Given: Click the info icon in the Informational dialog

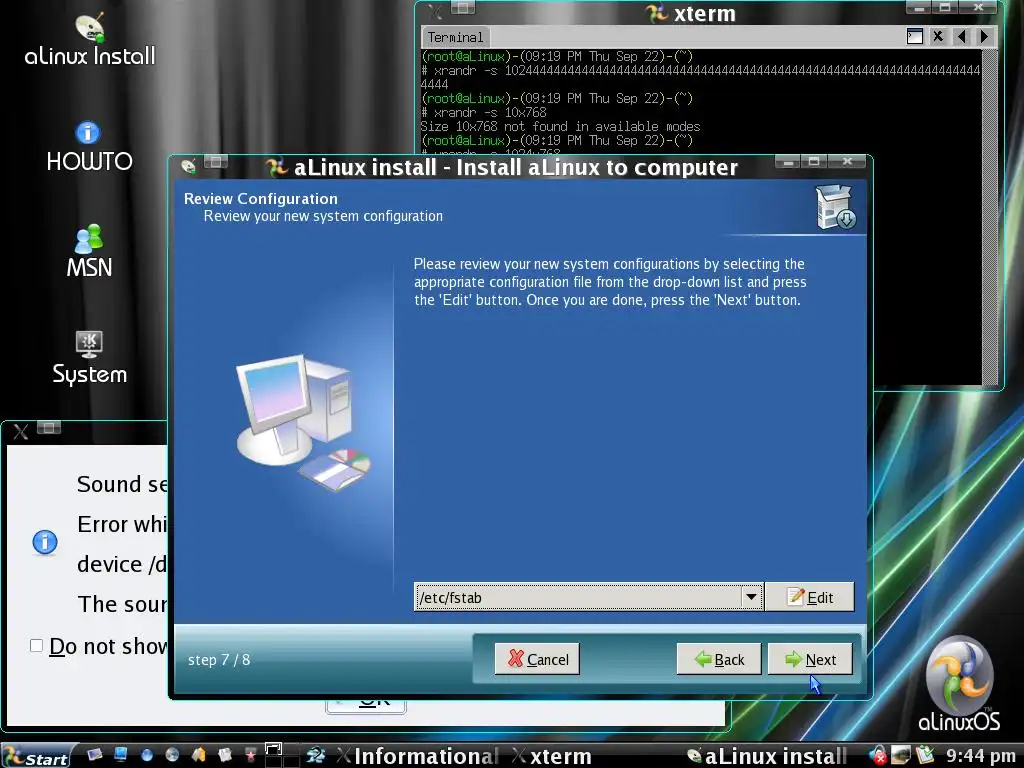Looking at the screenshot, I should (x=45, y=542).
